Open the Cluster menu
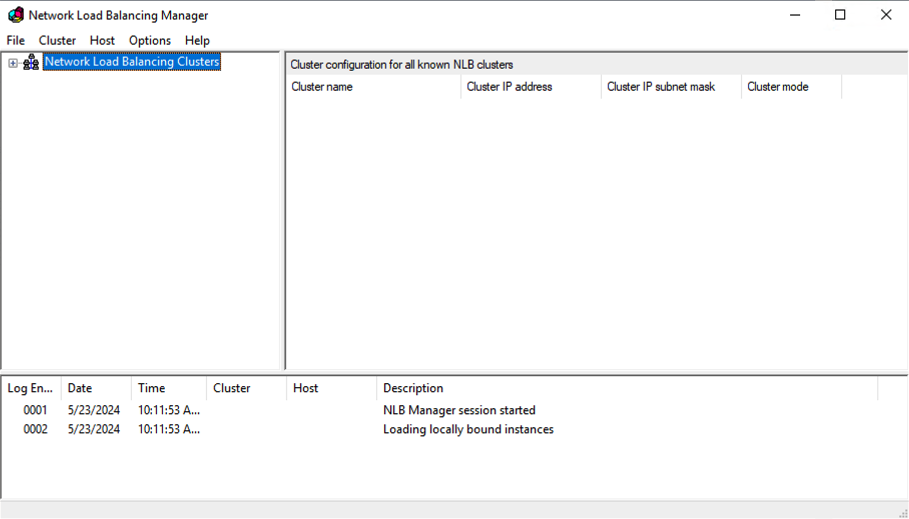 coord(57,40)
